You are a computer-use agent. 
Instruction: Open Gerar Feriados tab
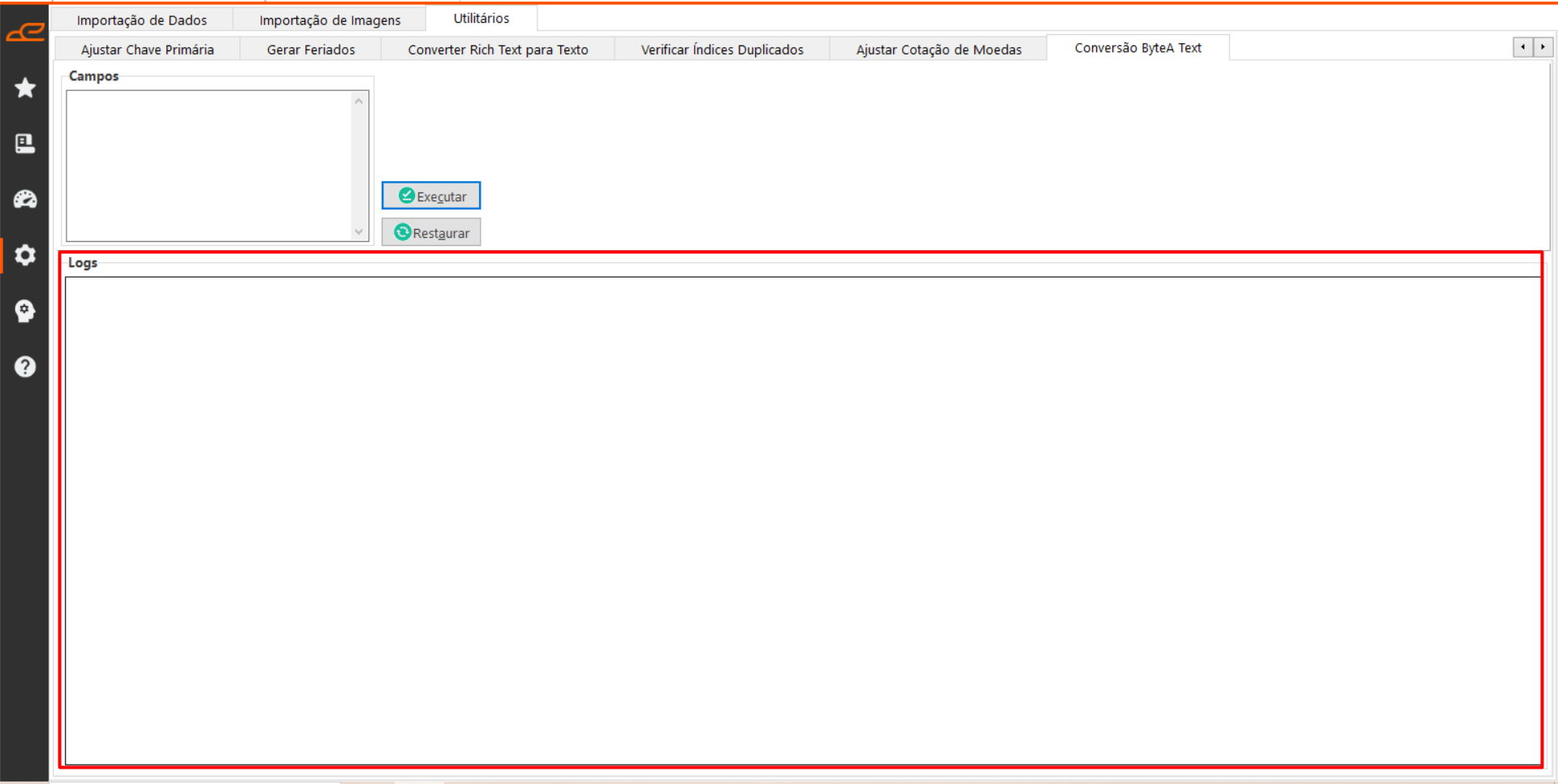click(310, 50)
